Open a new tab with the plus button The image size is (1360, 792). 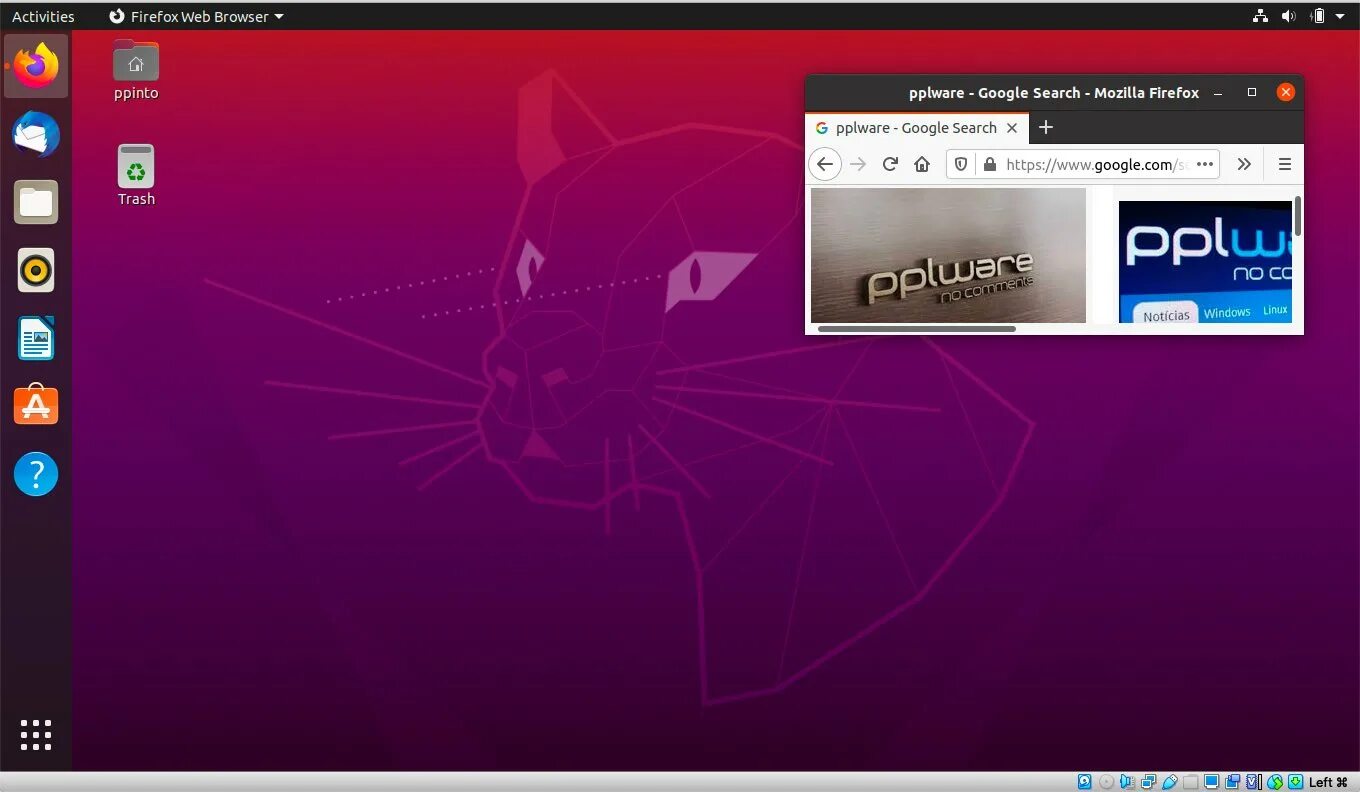[x=1046, y=127]
